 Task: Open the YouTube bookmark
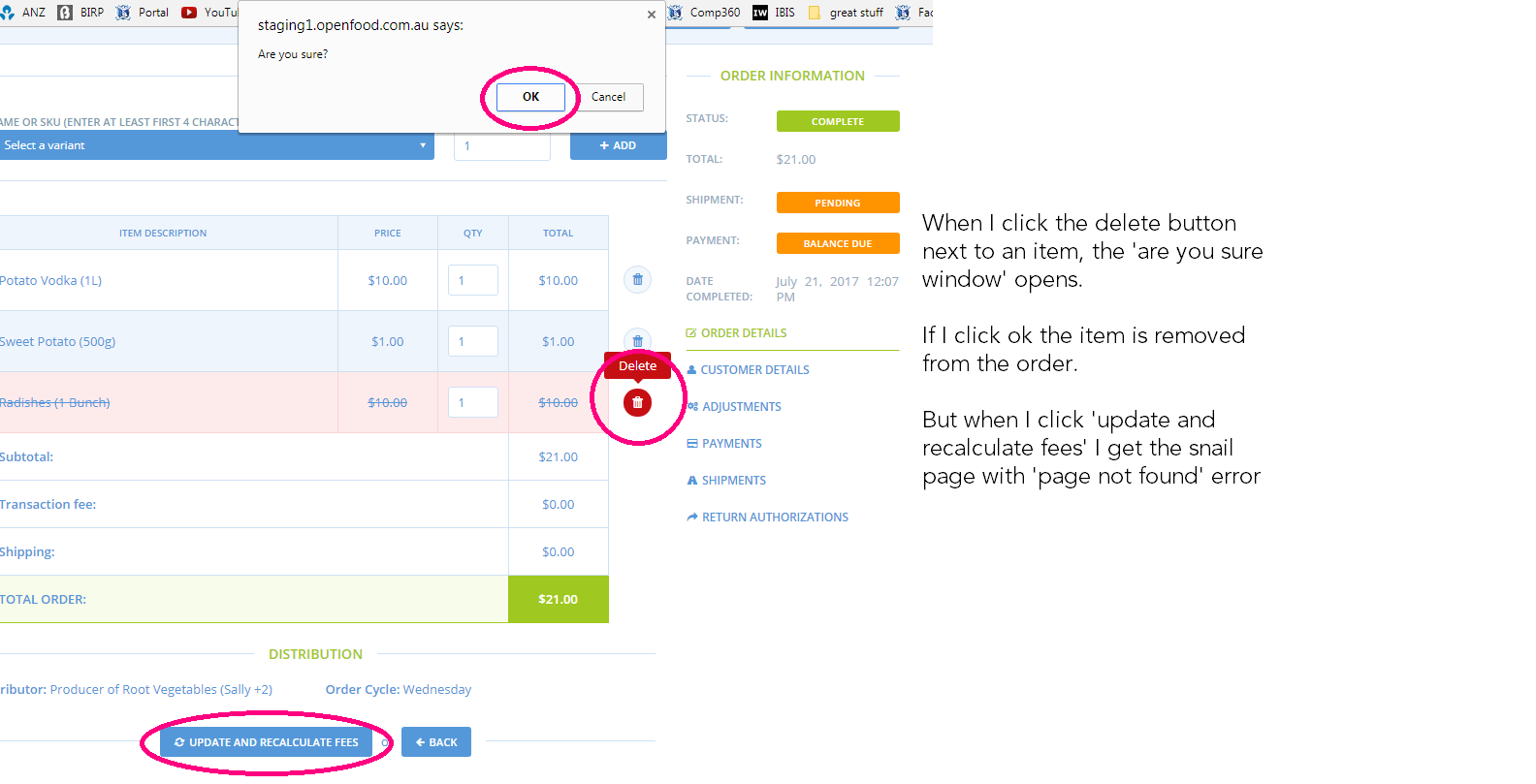[x=209, y=13]
